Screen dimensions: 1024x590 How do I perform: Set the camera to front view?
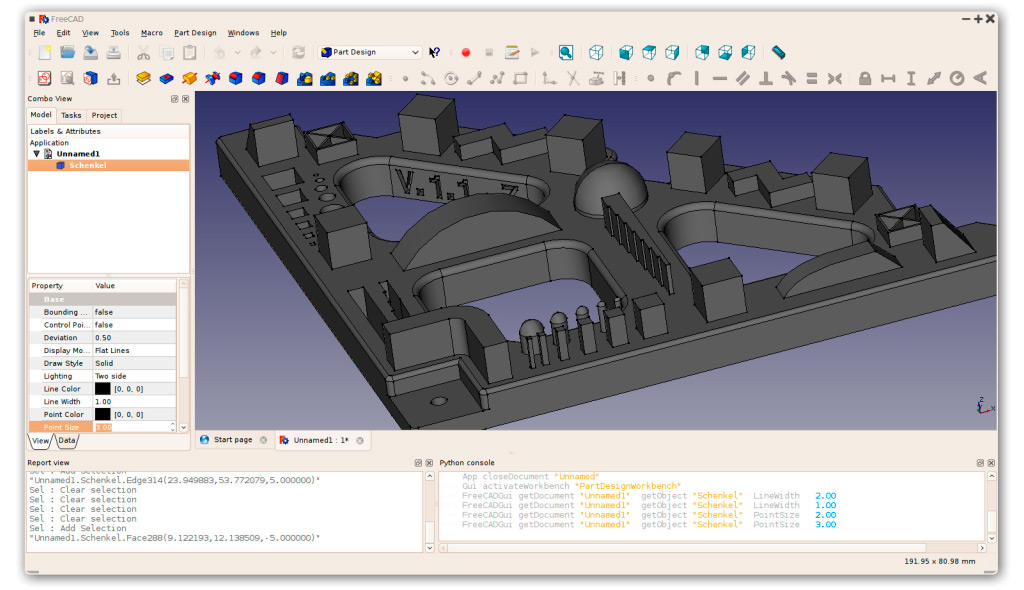[624, 52]
